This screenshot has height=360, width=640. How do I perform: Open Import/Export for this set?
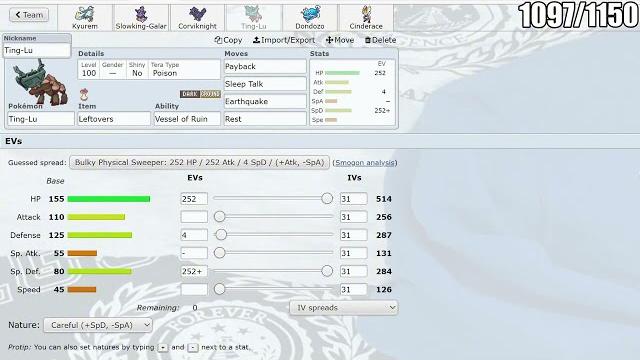click(284, 40)
